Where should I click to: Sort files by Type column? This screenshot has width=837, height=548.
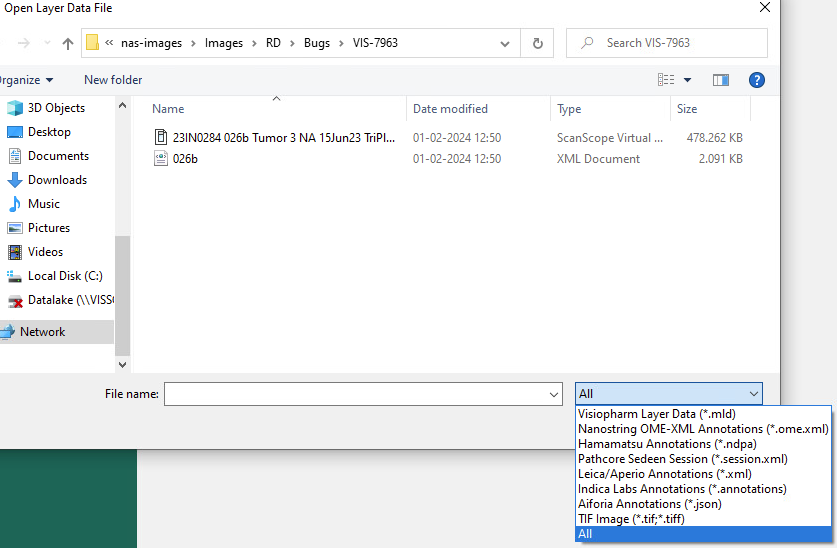(x=569, y=109)
